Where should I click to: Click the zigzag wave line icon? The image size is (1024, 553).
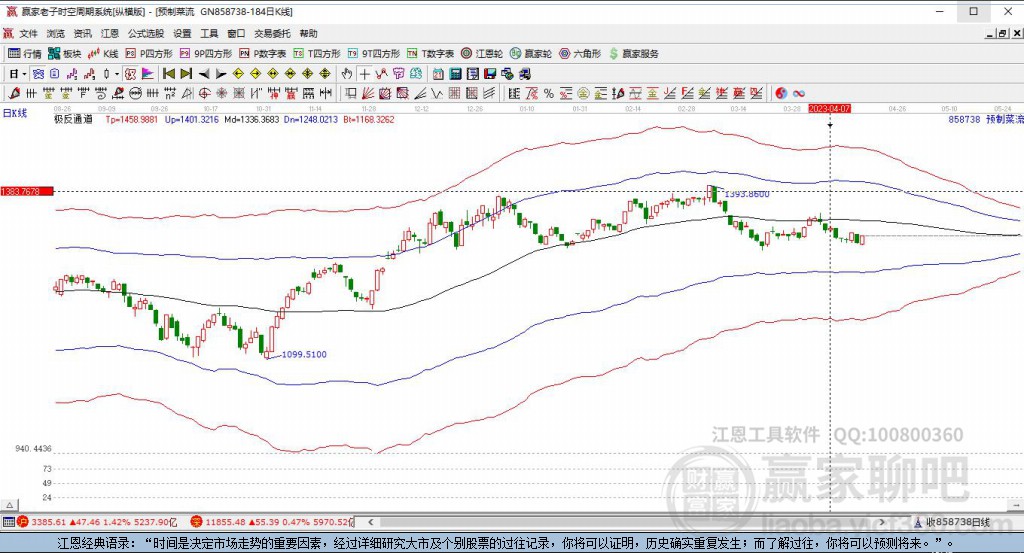point(437,93)
